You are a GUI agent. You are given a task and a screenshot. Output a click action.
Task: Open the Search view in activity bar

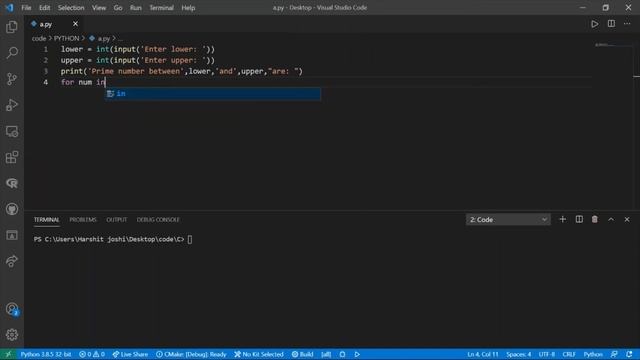pyautogui.click(x=12, y=53)
